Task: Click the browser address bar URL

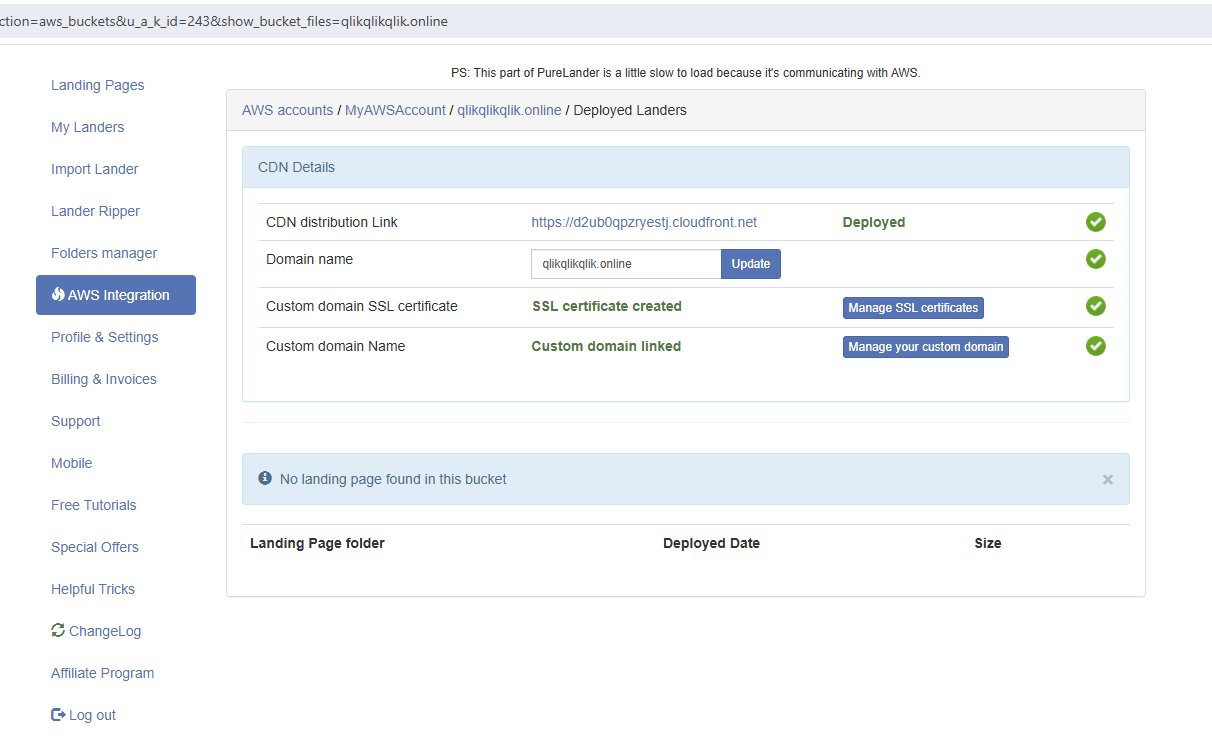Action: 224,21
